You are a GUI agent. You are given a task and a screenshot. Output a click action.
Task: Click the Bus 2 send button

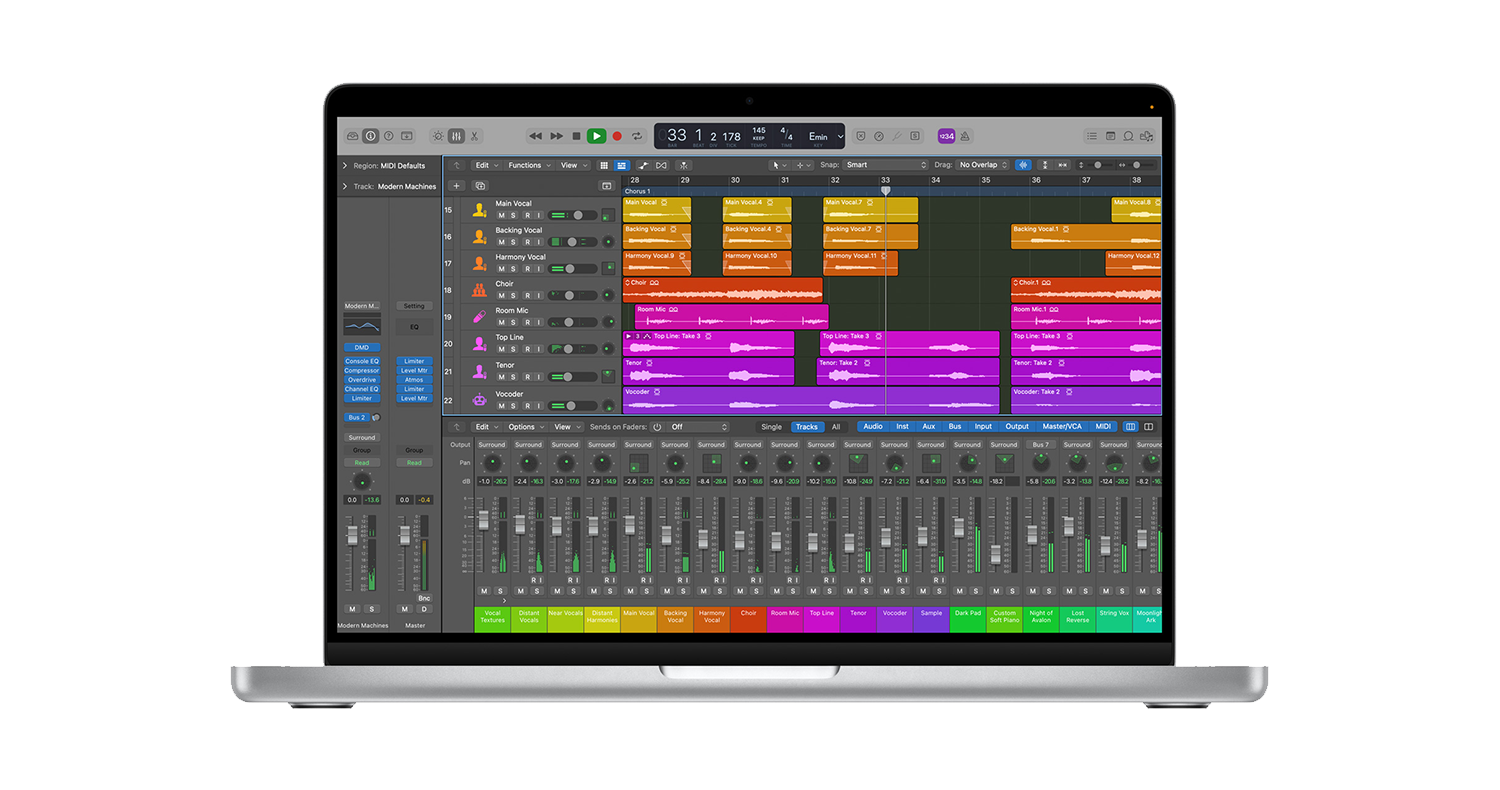(357, 417)
